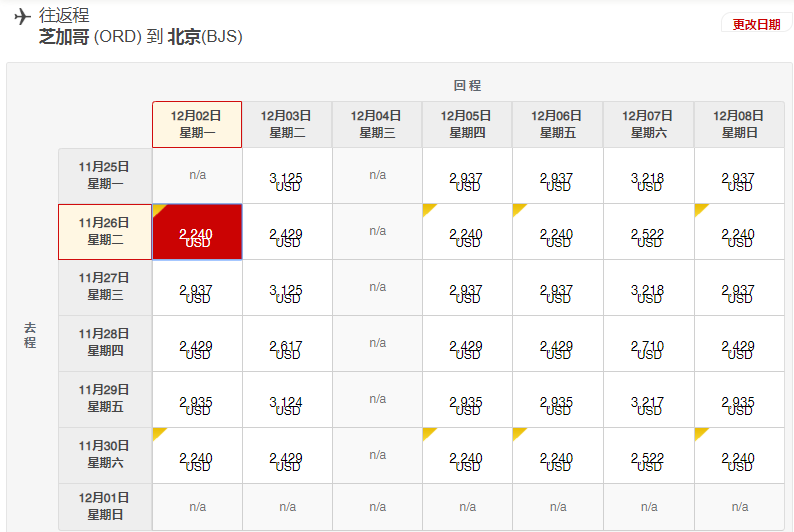The width and height of the screenshot is (794, 532).
Task: Pick 2,429 USD fare for 11月28日 and 12月02日
Action: (x=197, y=344)
